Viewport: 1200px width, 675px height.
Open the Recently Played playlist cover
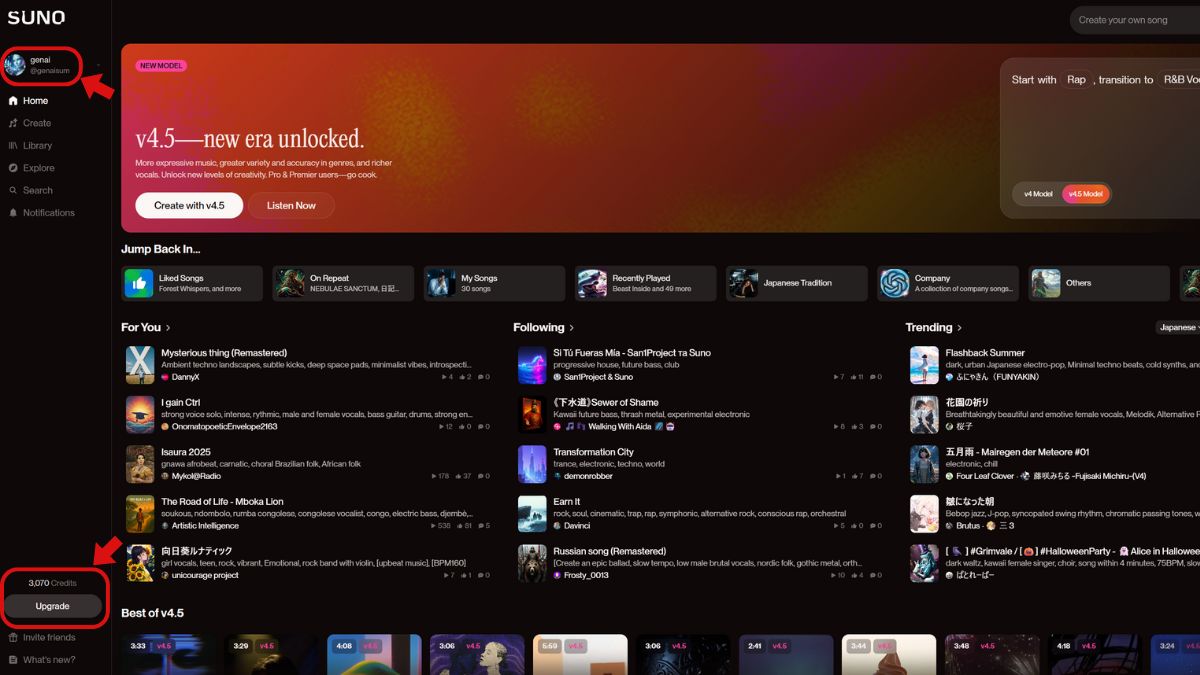tap(592, 284)
